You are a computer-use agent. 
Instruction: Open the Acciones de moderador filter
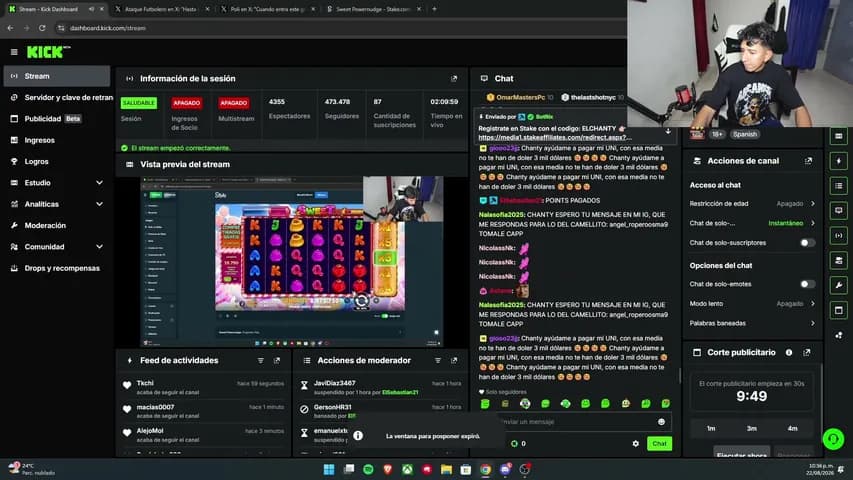(438, 361)
